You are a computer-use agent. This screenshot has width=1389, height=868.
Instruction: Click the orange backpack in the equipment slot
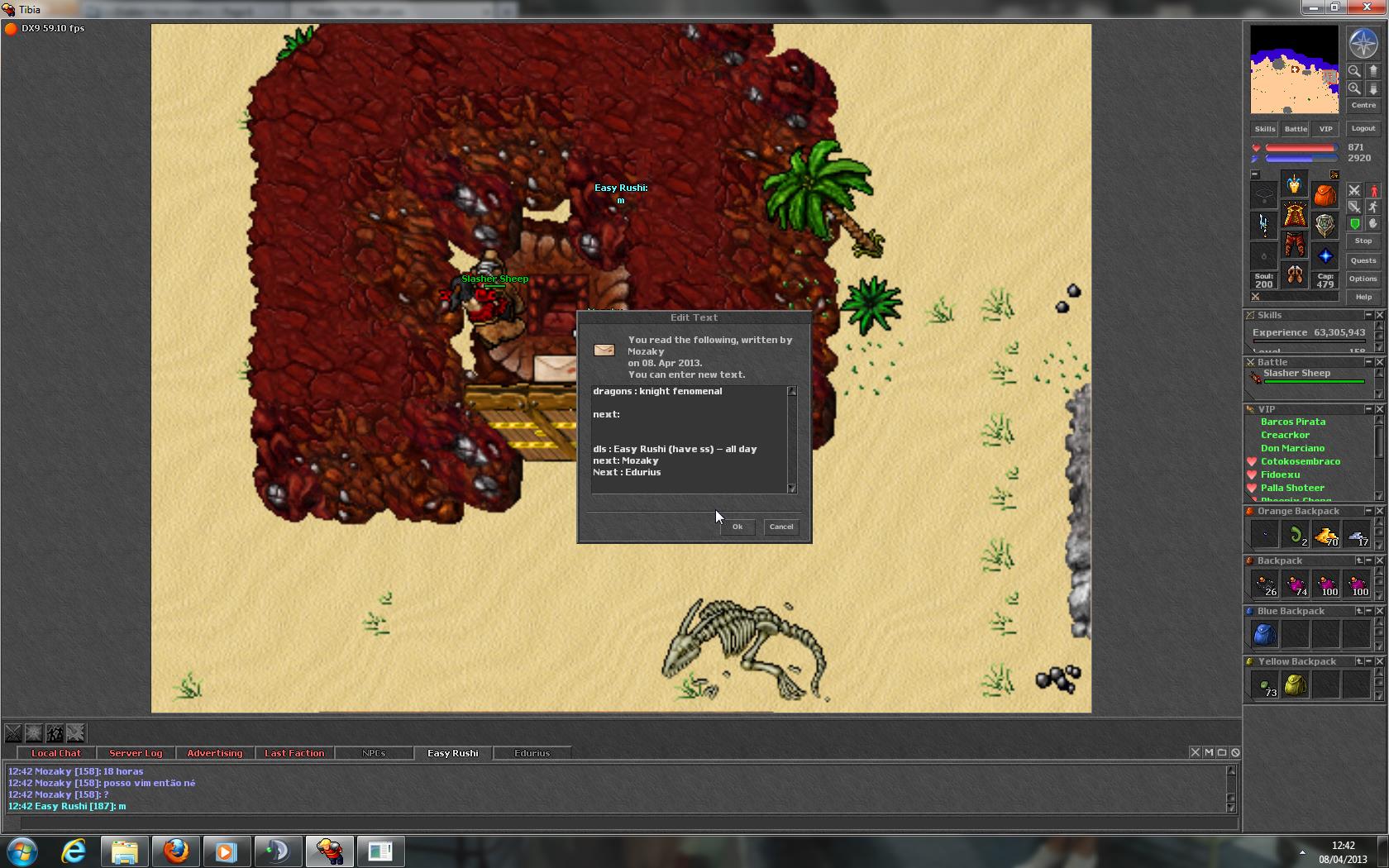pos(1325,195)
